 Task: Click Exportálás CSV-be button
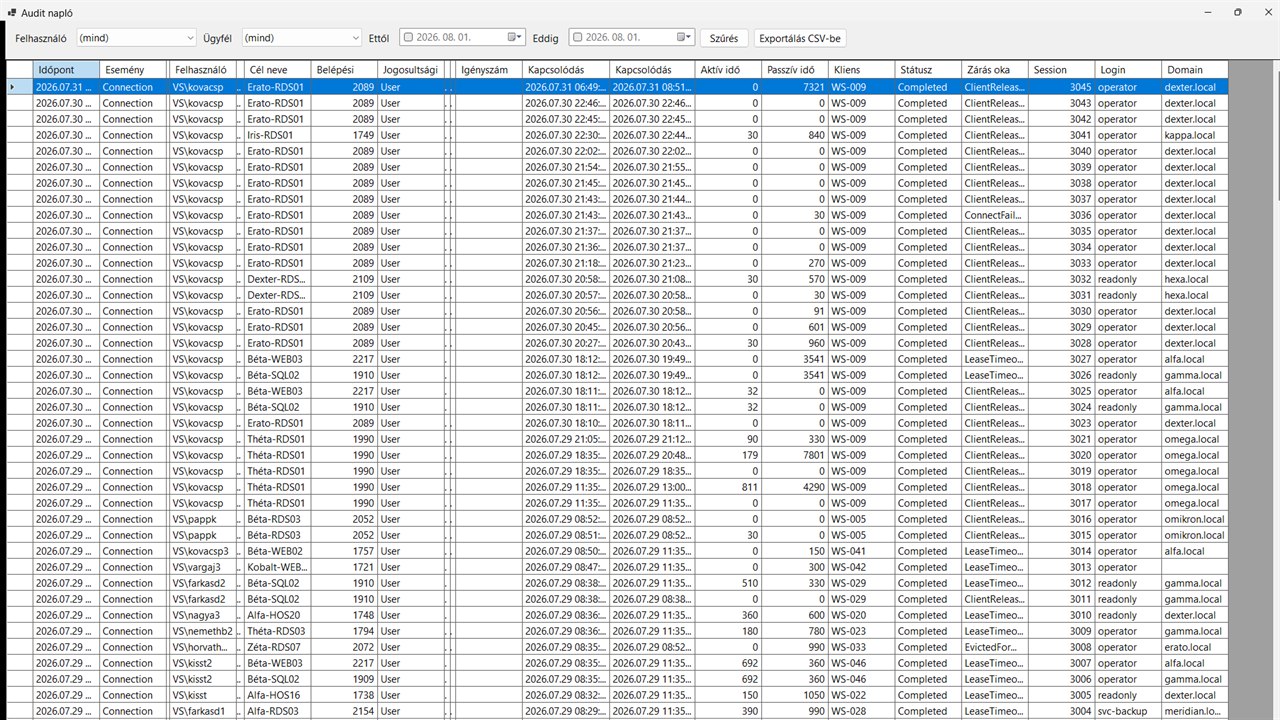click(x=800, y=38)
